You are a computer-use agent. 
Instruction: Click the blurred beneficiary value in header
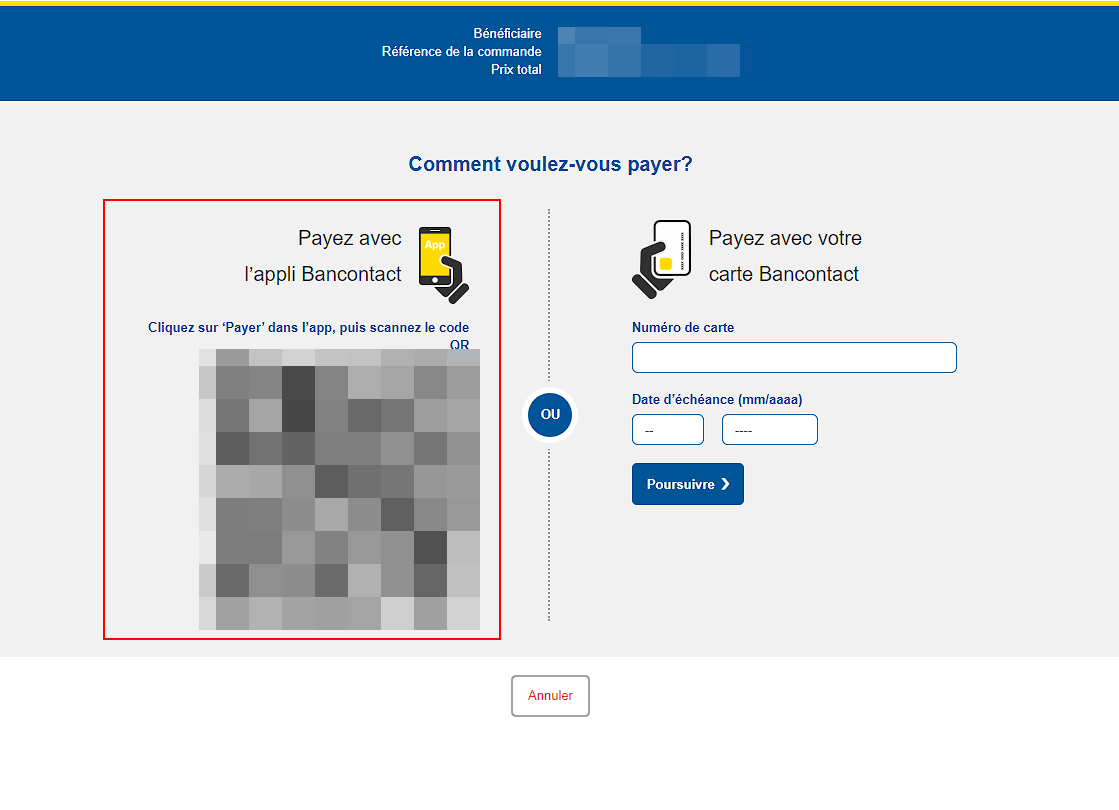(599, 35)
